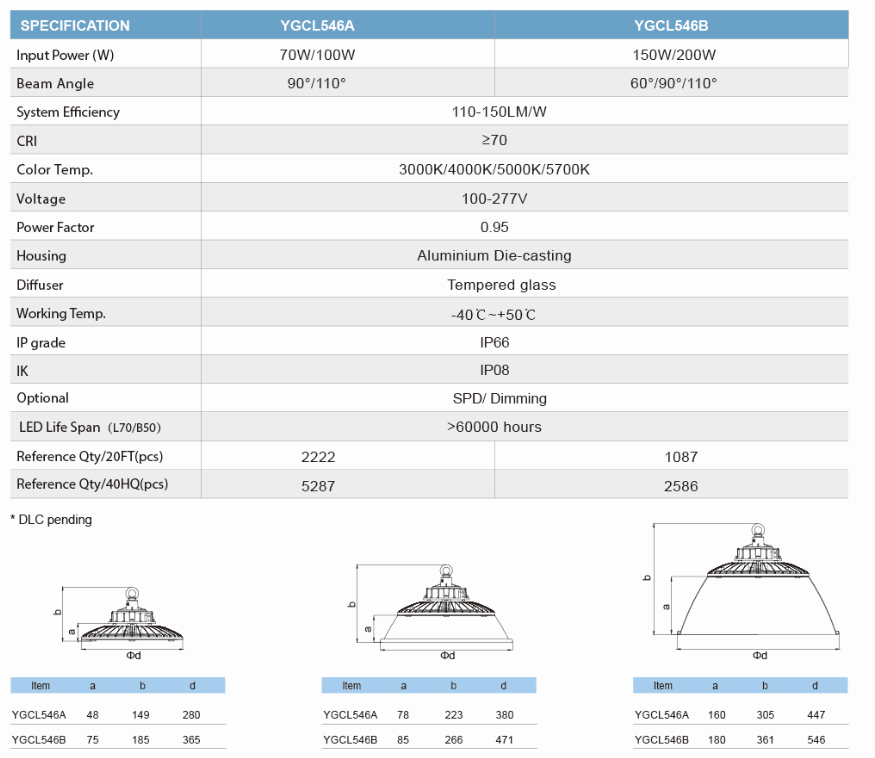Click the Tempered glass diffuser value

click(501, 285)
